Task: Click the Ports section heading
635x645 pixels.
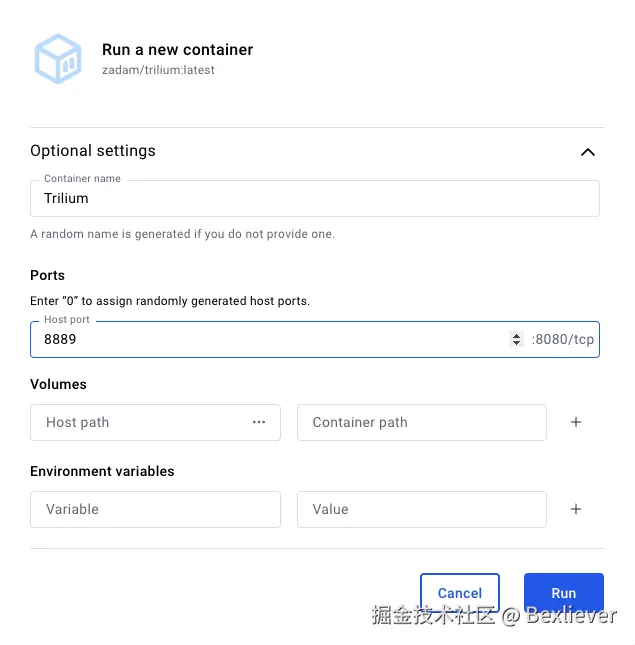Action: click(x=48, y=275)
